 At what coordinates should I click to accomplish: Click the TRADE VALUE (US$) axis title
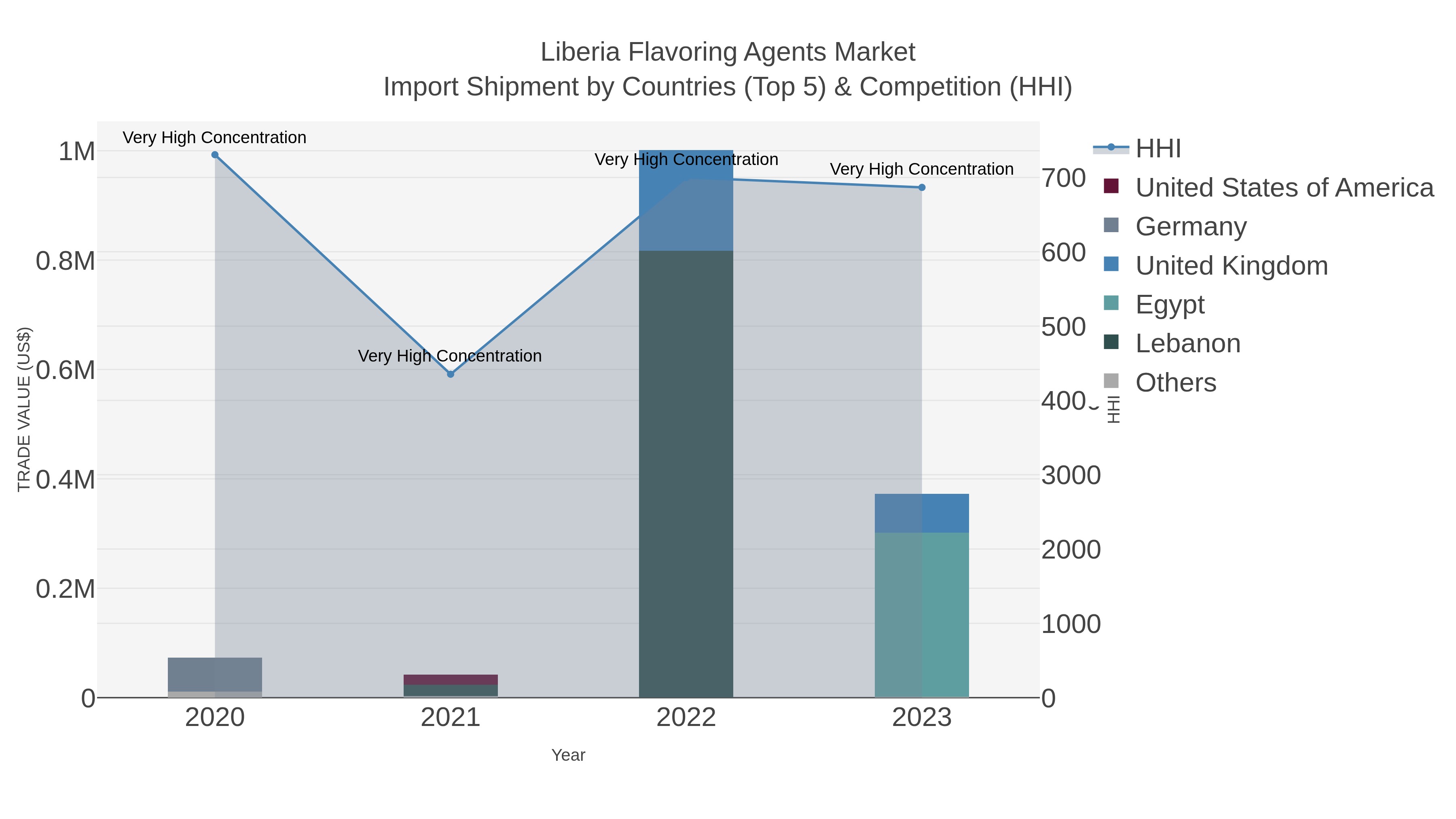click(24, 409)
